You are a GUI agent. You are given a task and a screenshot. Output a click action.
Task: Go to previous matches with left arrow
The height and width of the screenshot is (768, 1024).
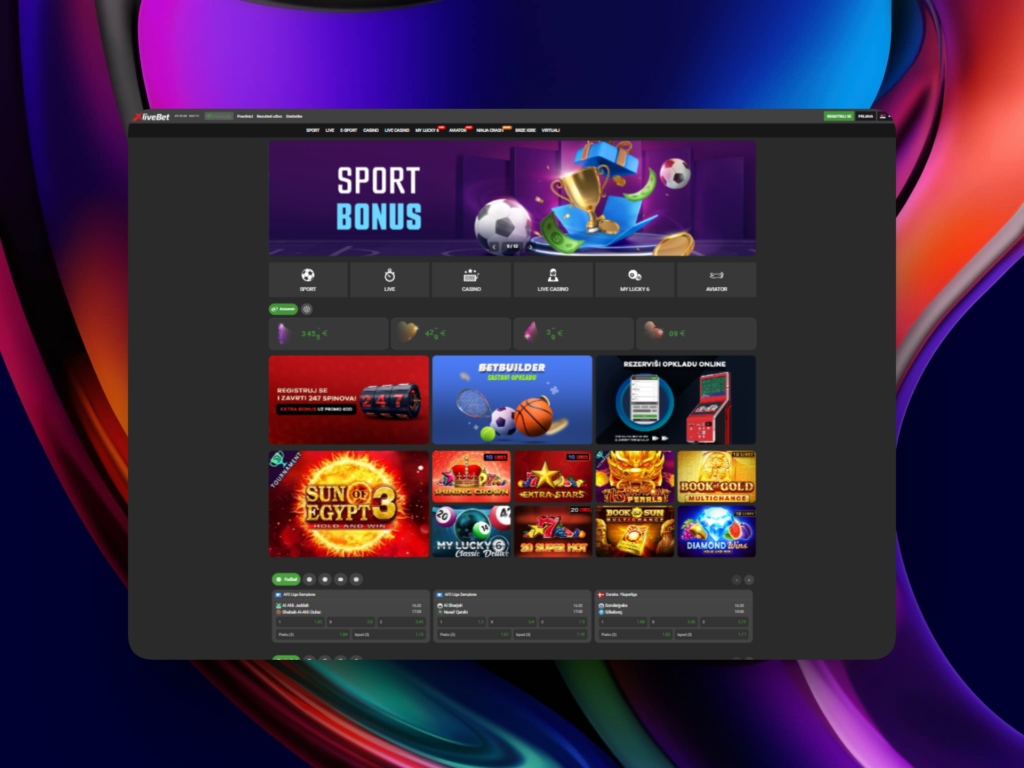tap(737, 579)
